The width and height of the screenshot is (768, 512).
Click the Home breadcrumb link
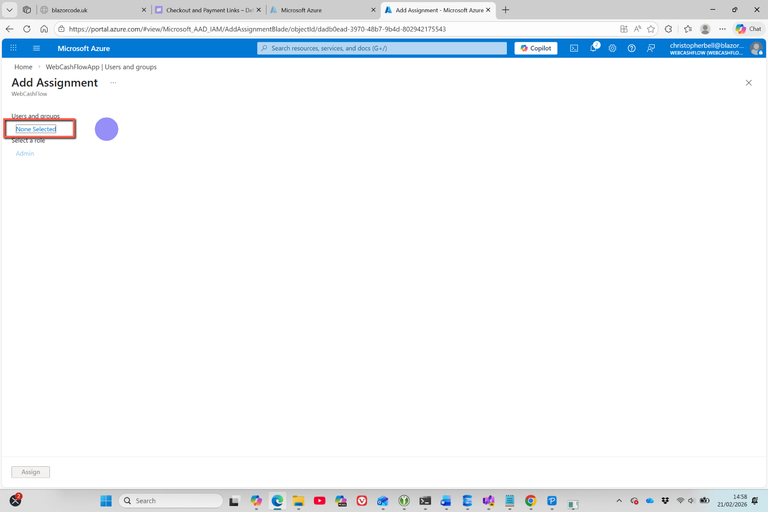click(22, 67)
